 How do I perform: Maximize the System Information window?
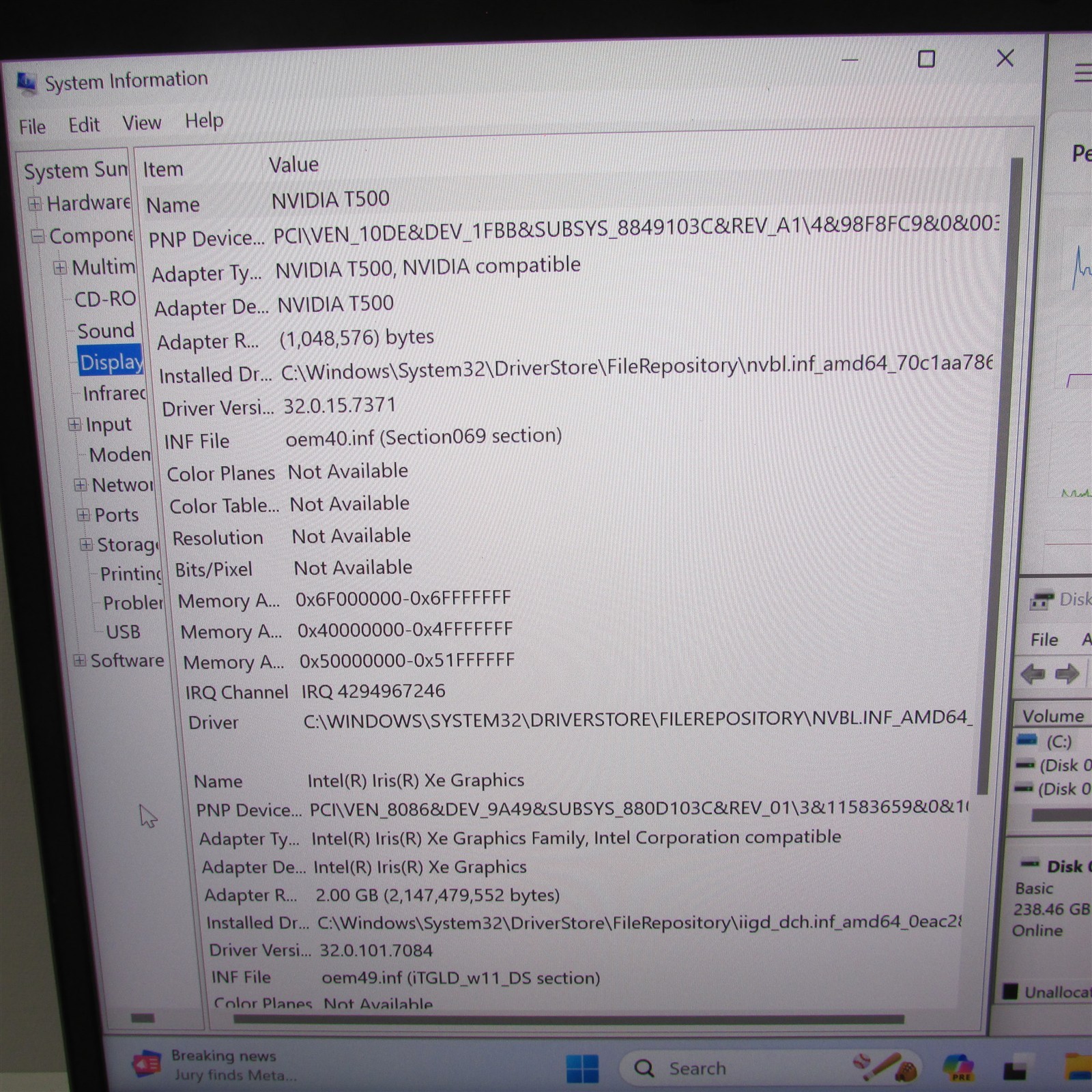click(x=926, y=59)
